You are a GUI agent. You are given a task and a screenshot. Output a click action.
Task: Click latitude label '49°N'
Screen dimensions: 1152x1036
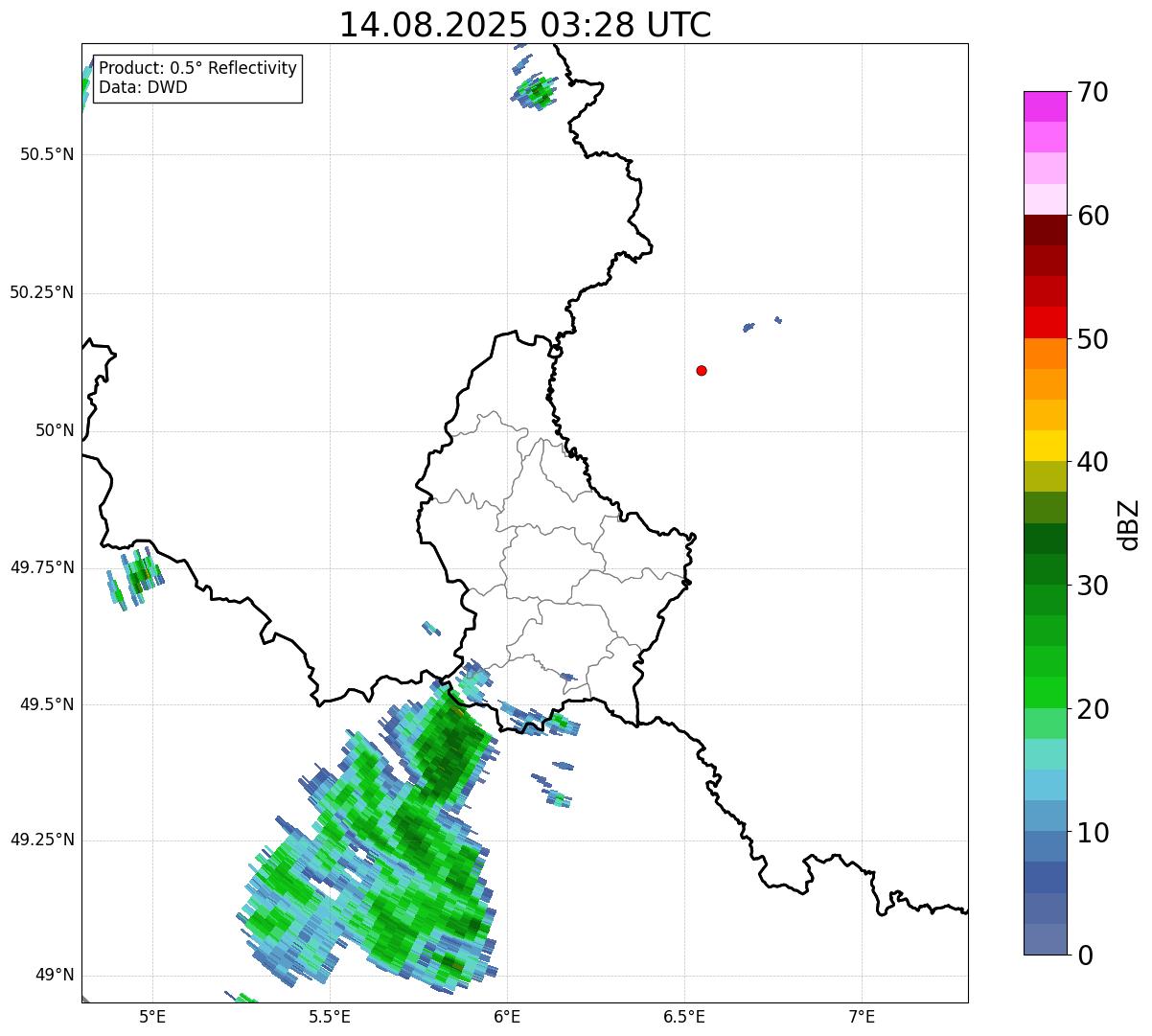click(x=55, y=976)
